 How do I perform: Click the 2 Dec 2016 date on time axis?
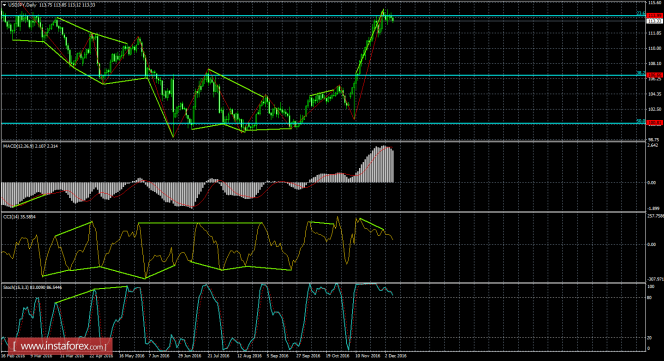pyautogui.click(x=396, y=356)
